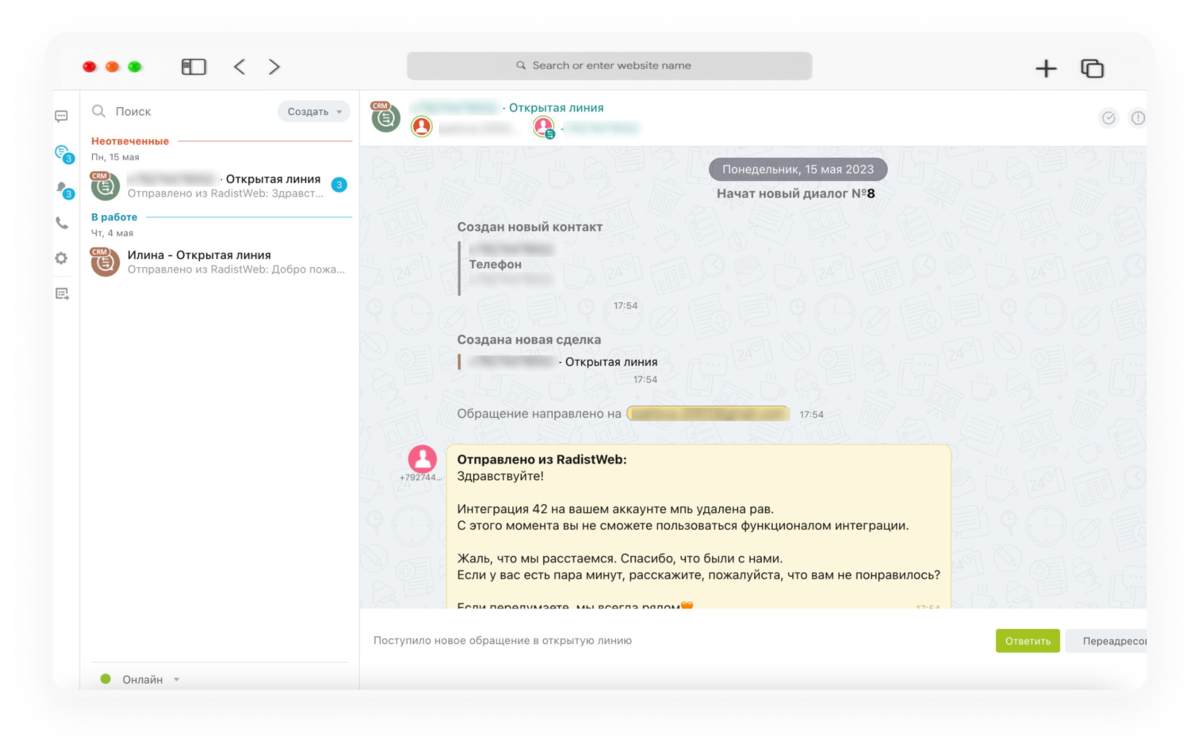This screenshot has width=1200, height=756.
Task: Click the green online status dot
Action: pyautogui.click(x=105, y=680)
